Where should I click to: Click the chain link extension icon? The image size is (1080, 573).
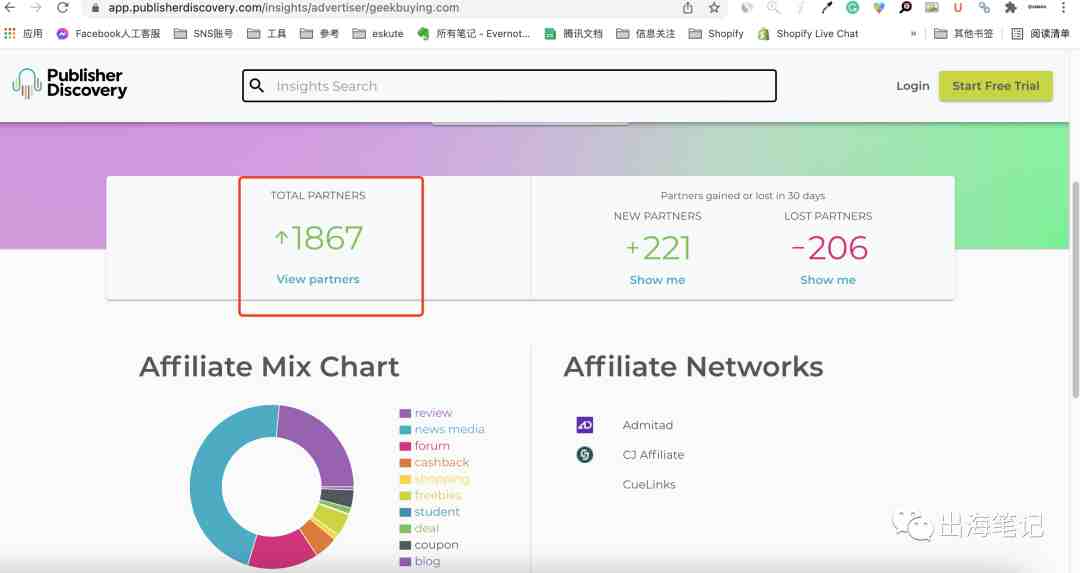[x=984, y=8]
